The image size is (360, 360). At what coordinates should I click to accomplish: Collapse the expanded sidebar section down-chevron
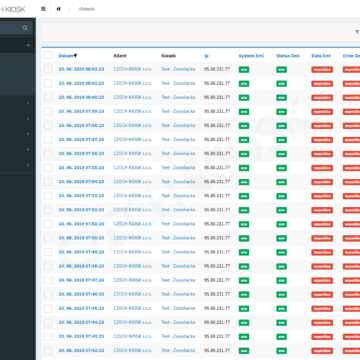[x=28, y=45]
